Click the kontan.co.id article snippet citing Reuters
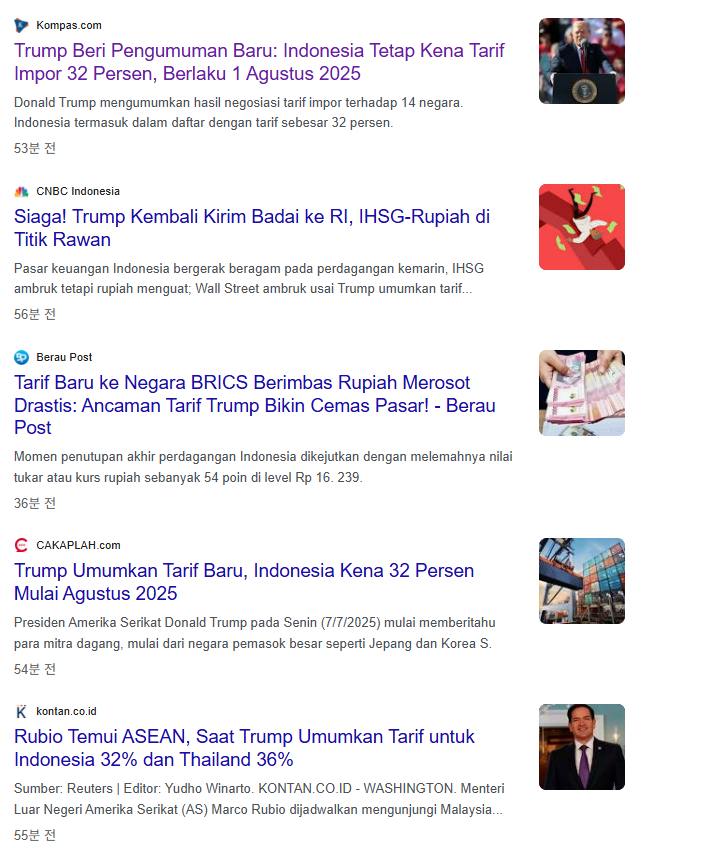The width and height of the screenshot is (715, 848). pyautogui.click(x=258, y=798)
